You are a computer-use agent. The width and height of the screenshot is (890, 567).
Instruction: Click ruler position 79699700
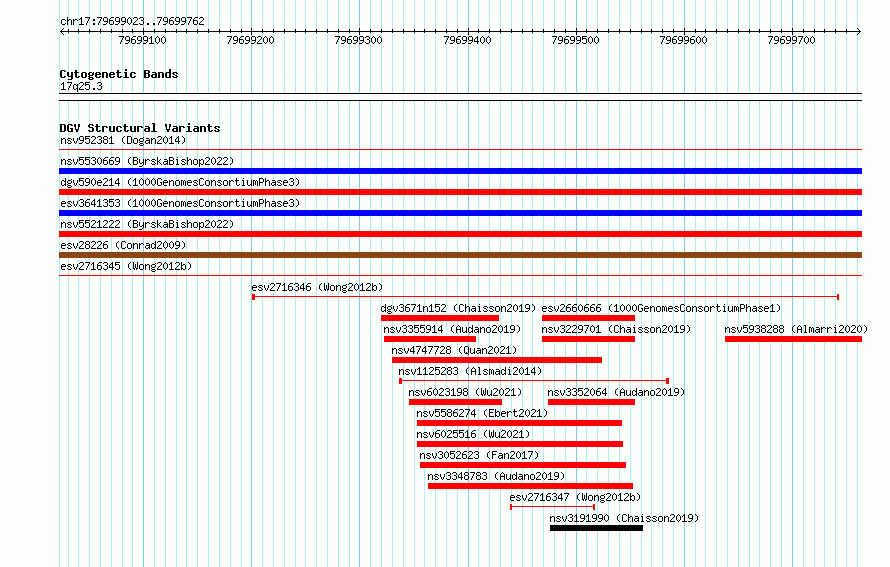pyautogui.click(x=791, y=40)
